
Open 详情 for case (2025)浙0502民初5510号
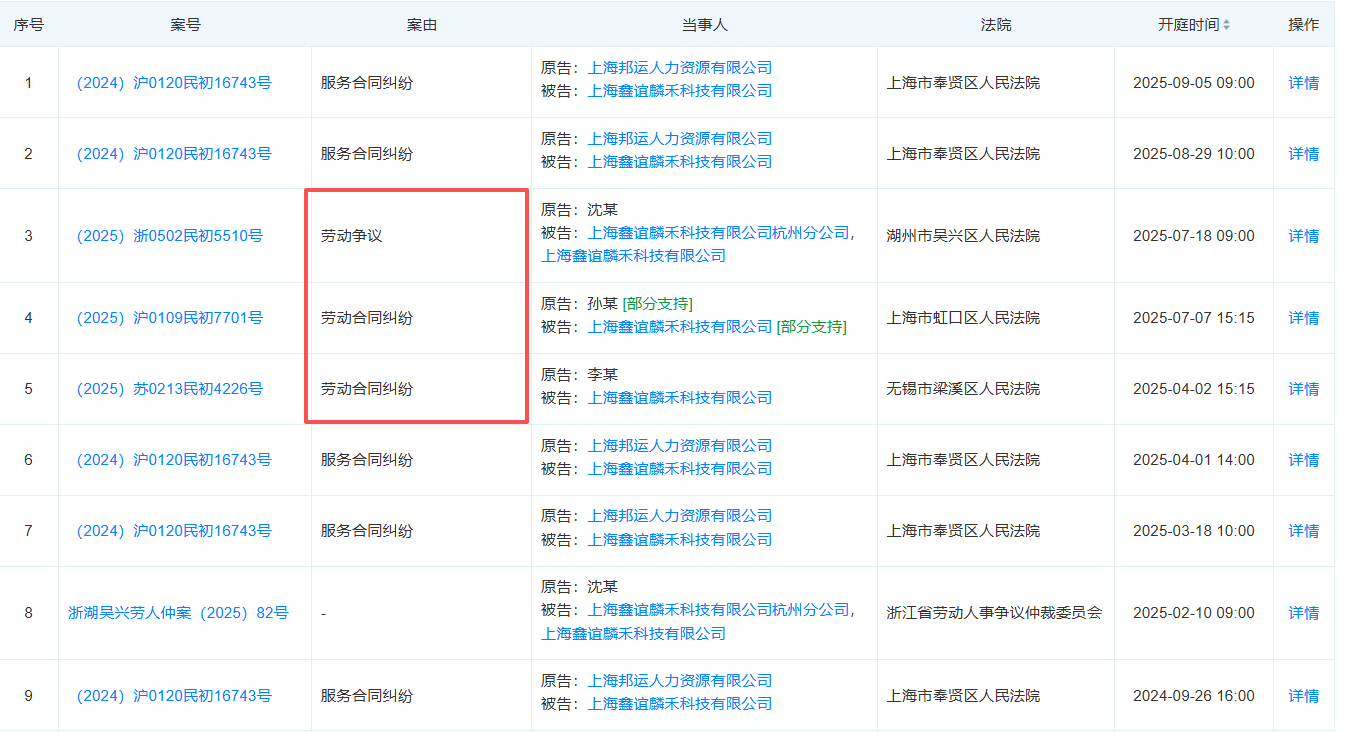click(x=1303, y=236)
